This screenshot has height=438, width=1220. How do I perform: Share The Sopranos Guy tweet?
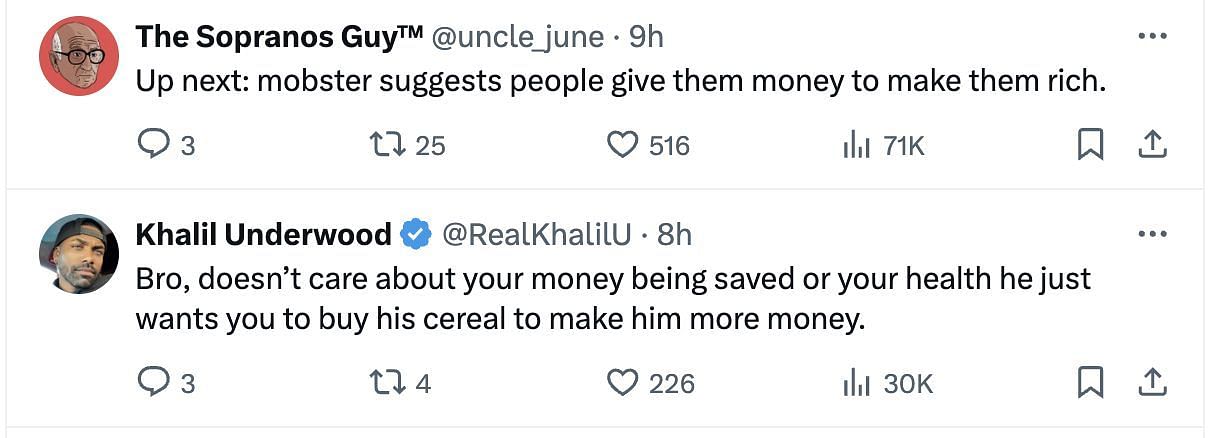(1152, 146)
